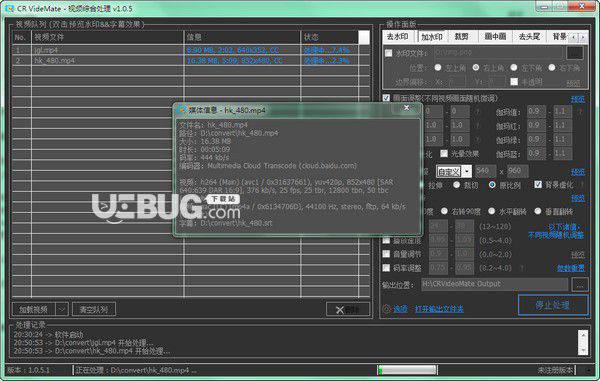Enable the 码率调整 checkbox
Screen dimensions: 600x381
386,268
